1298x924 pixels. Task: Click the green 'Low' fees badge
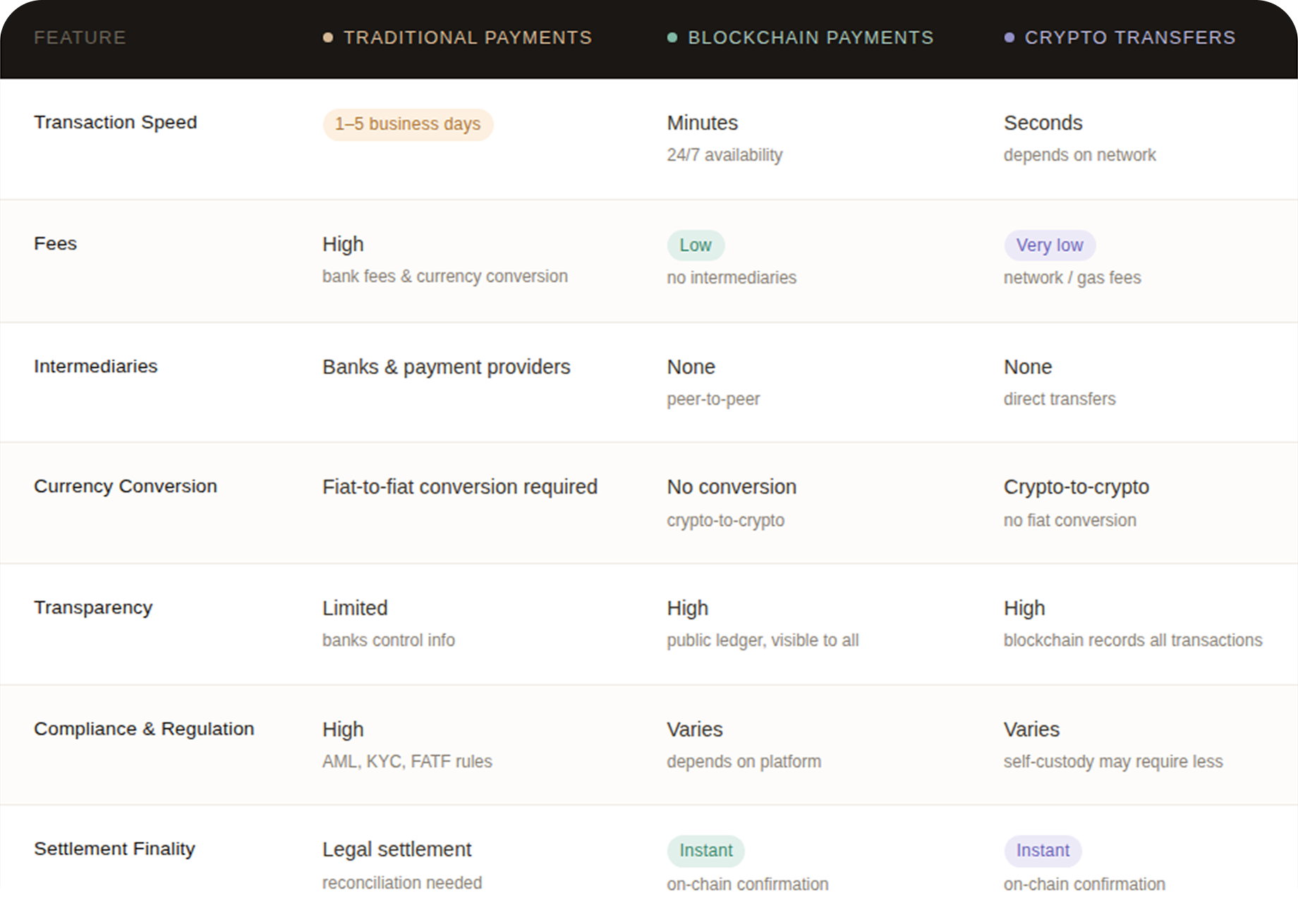[696, 245]
